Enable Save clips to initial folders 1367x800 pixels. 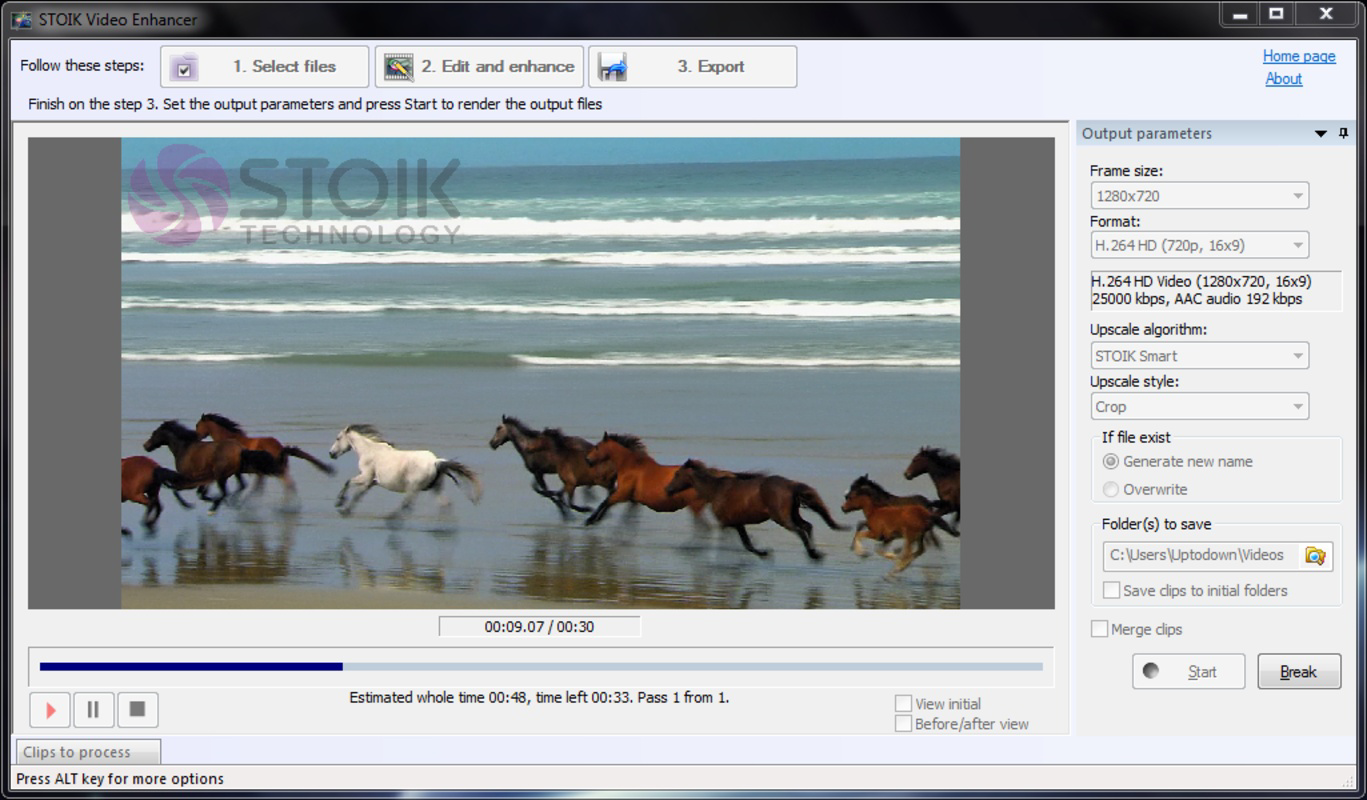coord(1195,591)
